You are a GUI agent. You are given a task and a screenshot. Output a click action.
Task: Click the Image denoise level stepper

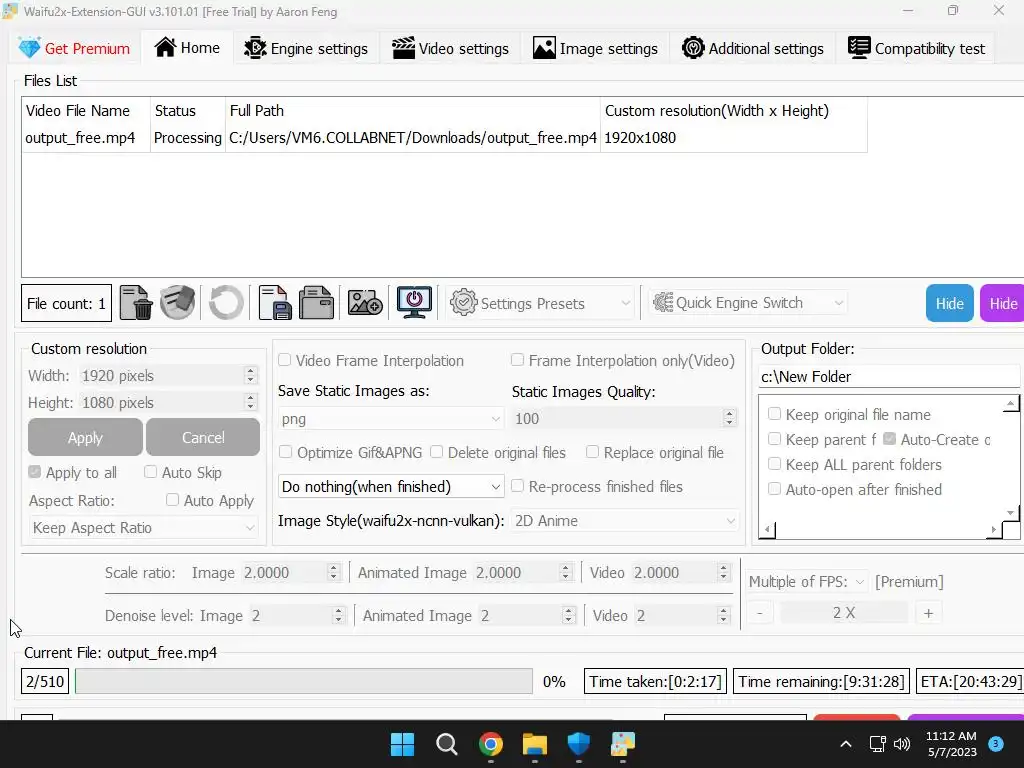tap(338, 615)
